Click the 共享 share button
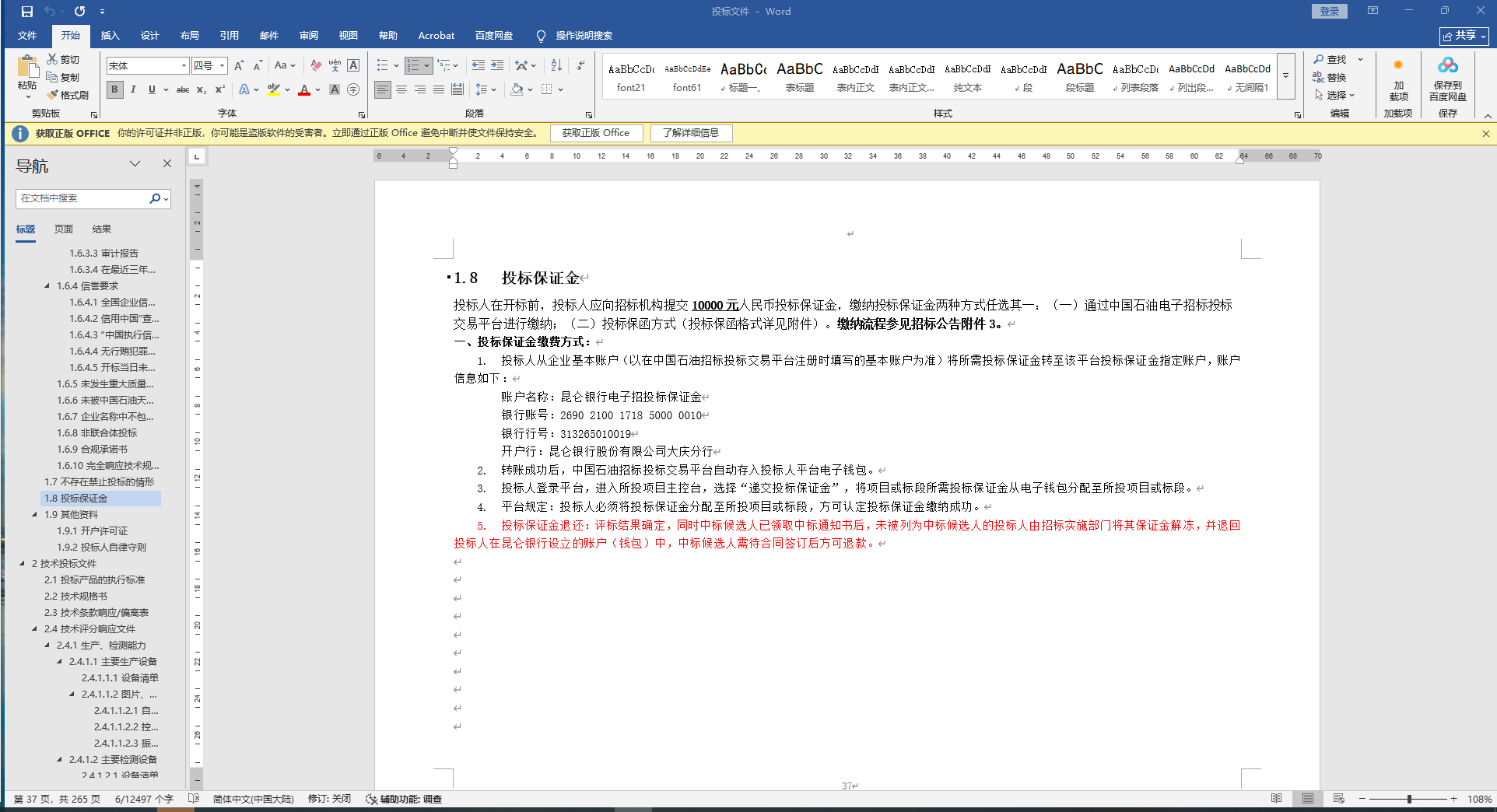Screen dimensions: 1497x812 pos(1464,36)
